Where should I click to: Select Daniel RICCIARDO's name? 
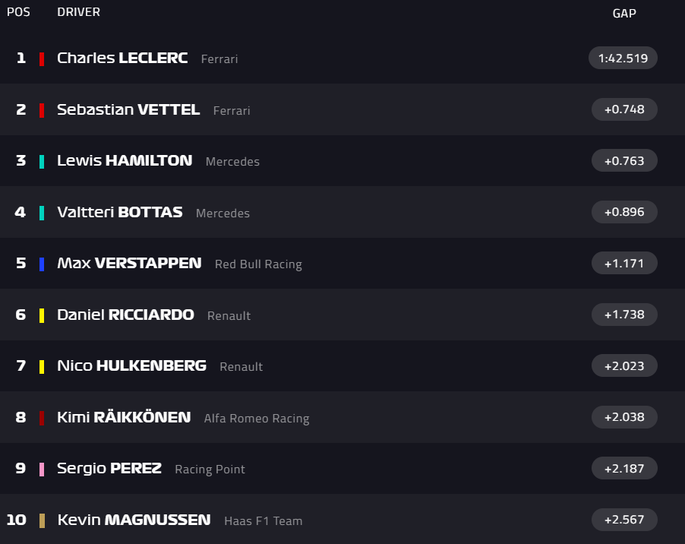125,315
